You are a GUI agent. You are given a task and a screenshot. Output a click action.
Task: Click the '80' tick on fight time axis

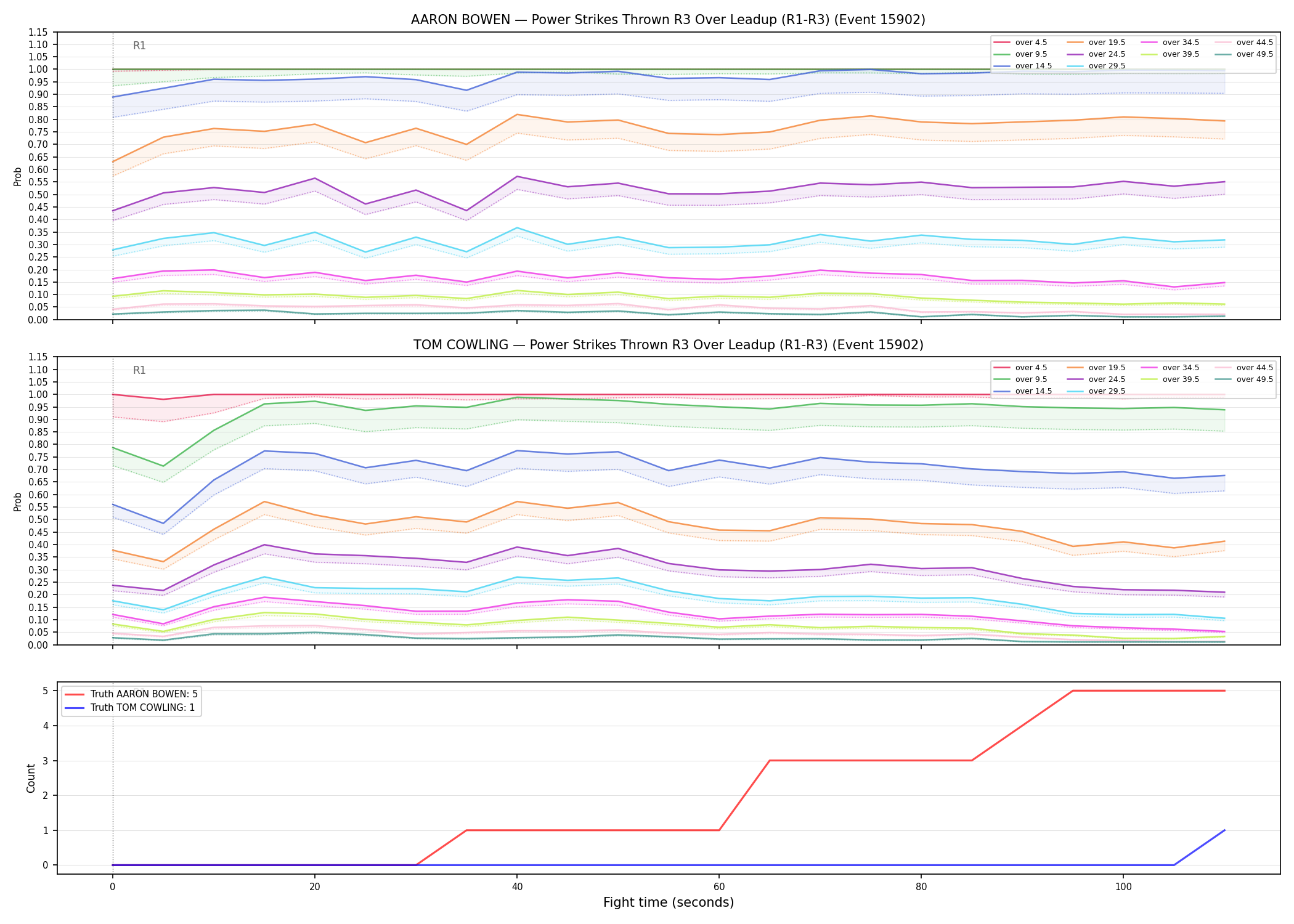pos(921,887)
